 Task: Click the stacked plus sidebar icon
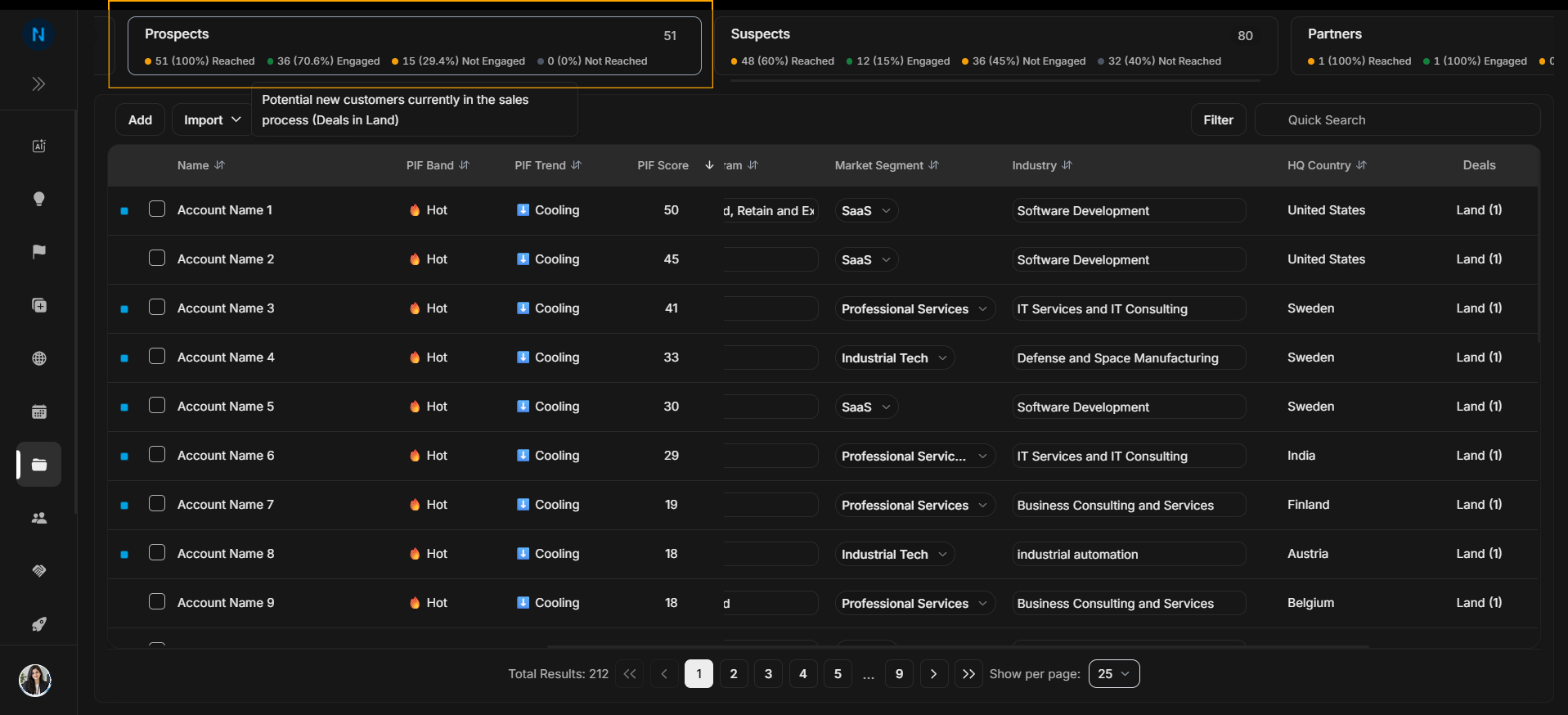point(38,305)
